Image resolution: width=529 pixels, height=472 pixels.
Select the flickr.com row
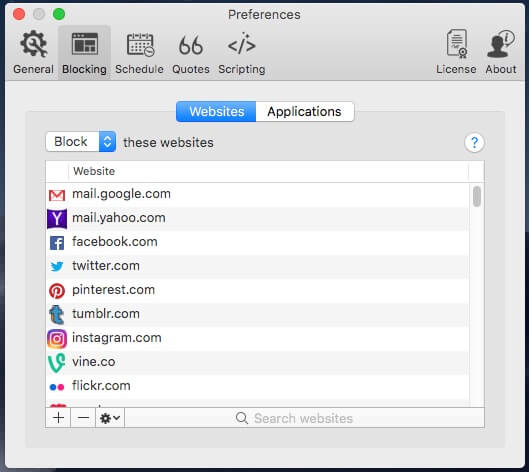point(257,386)
